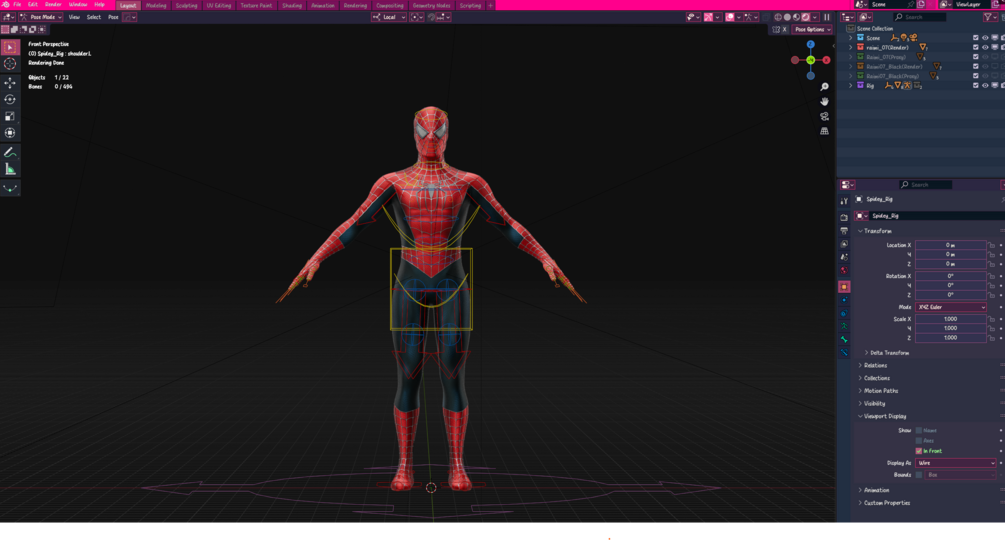This screenshot has width=1005, height=540.
Task: Hide the Scene collection in viewport
Action: click(x=985, y=38)
